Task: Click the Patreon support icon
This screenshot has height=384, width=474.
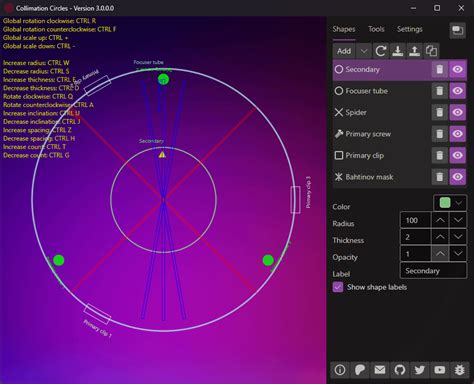Action: point(360,370)
